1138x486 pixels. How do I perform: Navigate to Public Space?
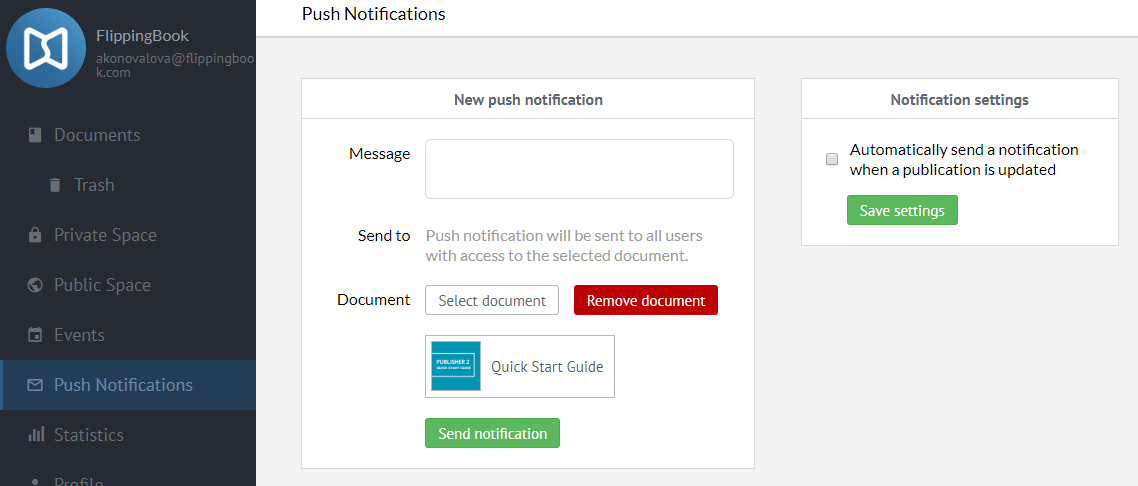(102, 285)
